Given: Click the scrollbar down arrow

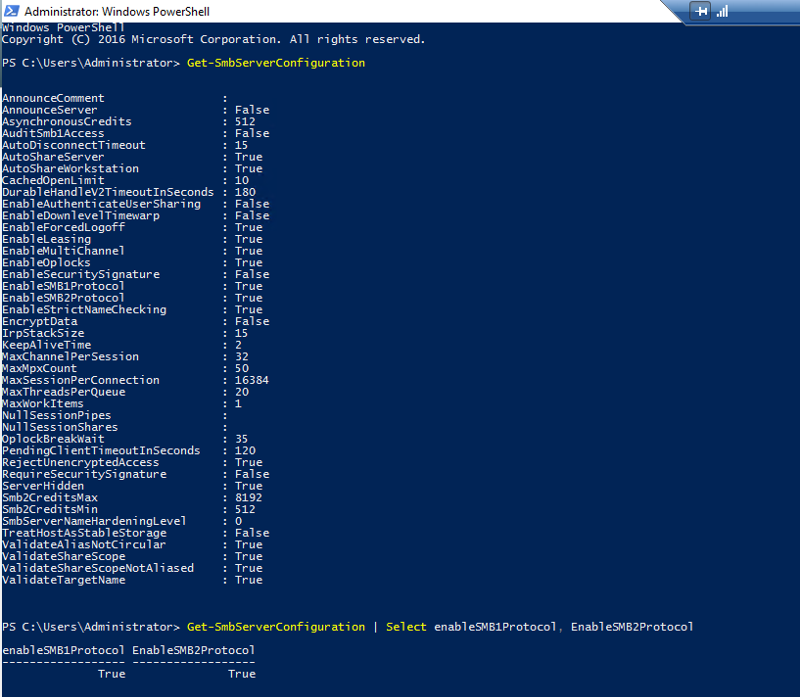Looking at the screenshot, I should 791,689.
